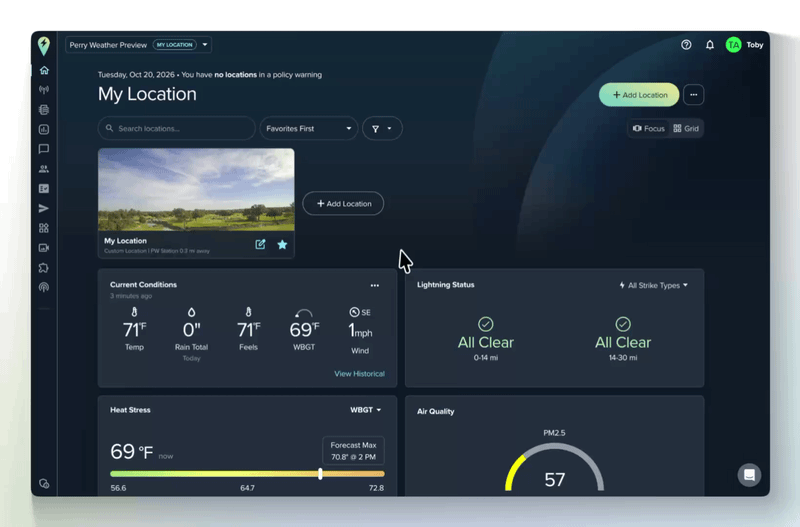800x527 pixels.
Task: Click the All Clear 14-30 mi status
Action: (x=623, y=339)
